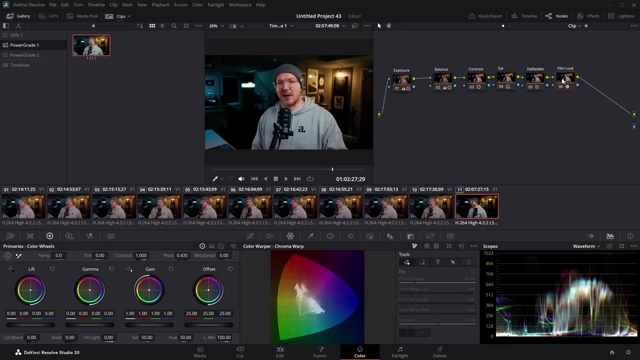Open the LUTs panel
Image resolution: width=640 pixels, height=360 pixels.
click(49, 16)
